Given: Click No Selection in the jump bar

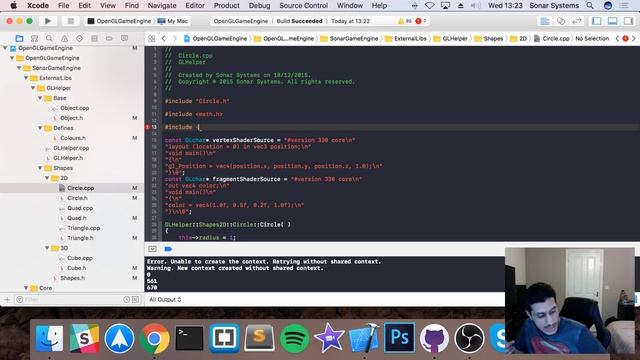Looking at the screenshot, I should [x=592, y=38].
